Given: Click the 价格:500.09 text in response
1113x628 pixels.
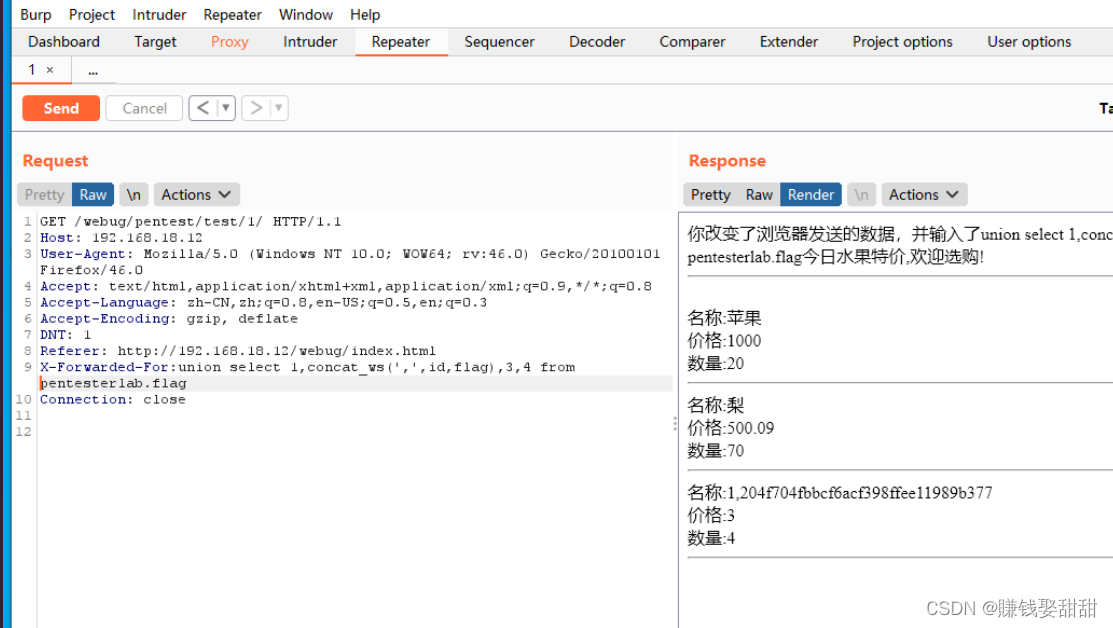Looking at the screenshot, I should [x=730, y=428].
